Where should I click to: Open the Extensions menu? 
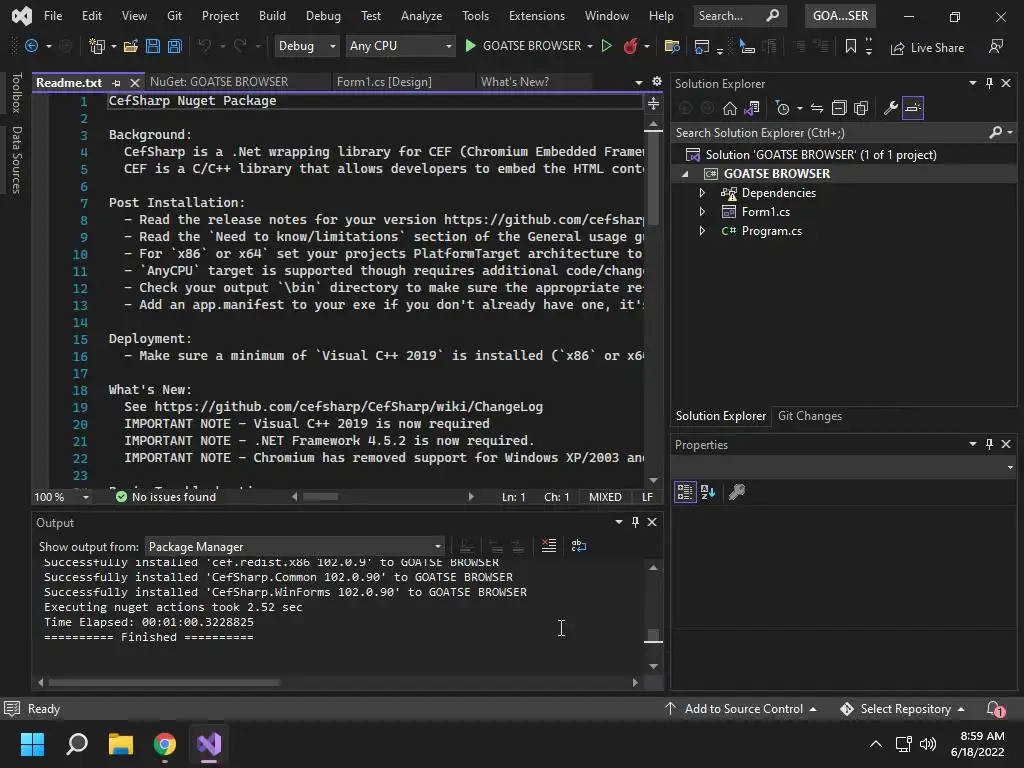click(537, 16)
